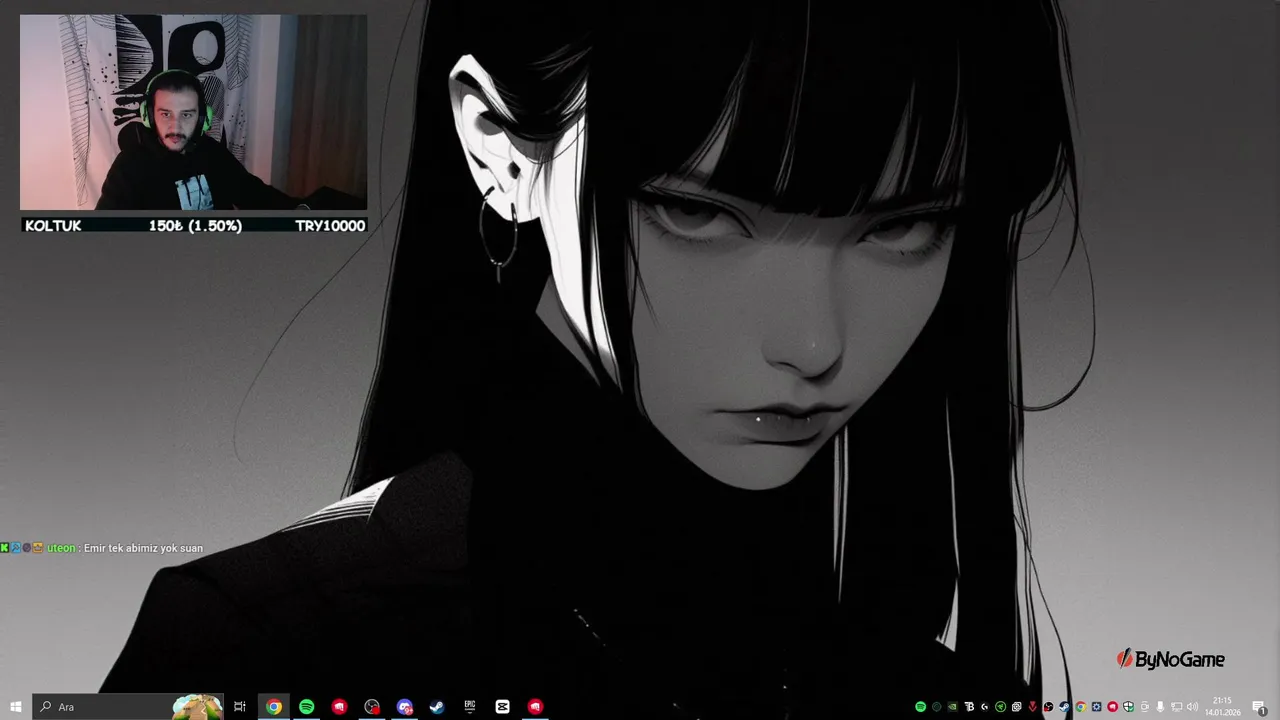
Task: Open Task View from the taskbar
Action: tap(240, 707)
